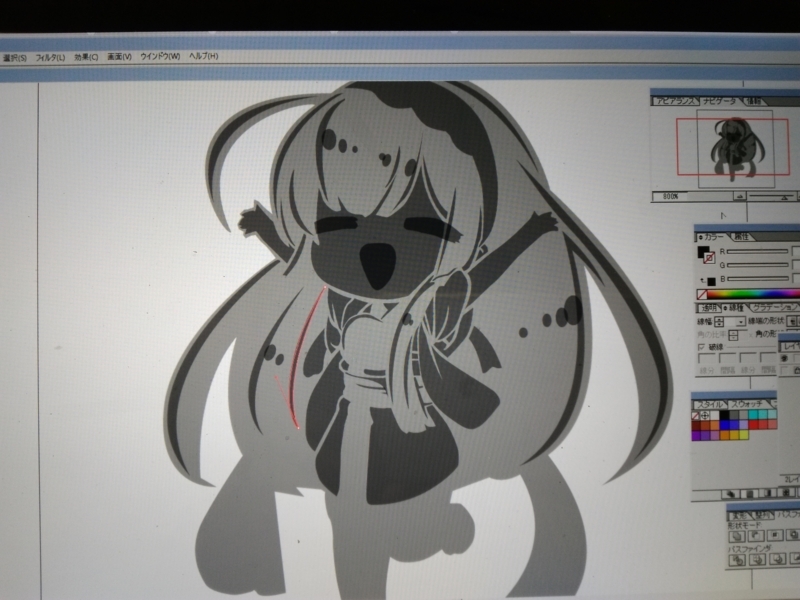This screenshot has height=600, width=800.
Task: Open the ウインドウ(W) menu
Action: click(x=160, y=56)
